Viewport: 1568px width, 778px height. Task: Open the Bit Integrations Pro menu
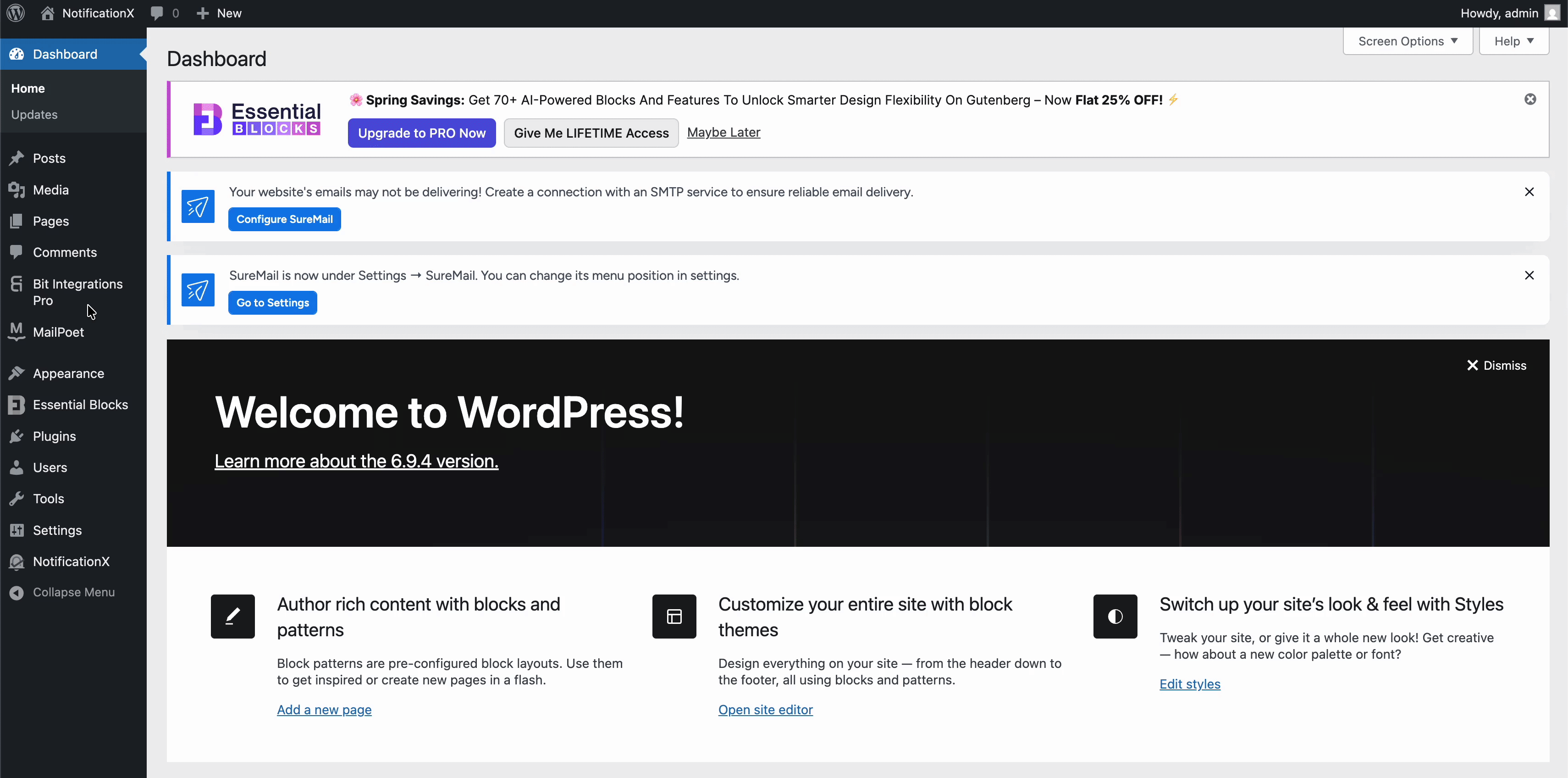77,292
